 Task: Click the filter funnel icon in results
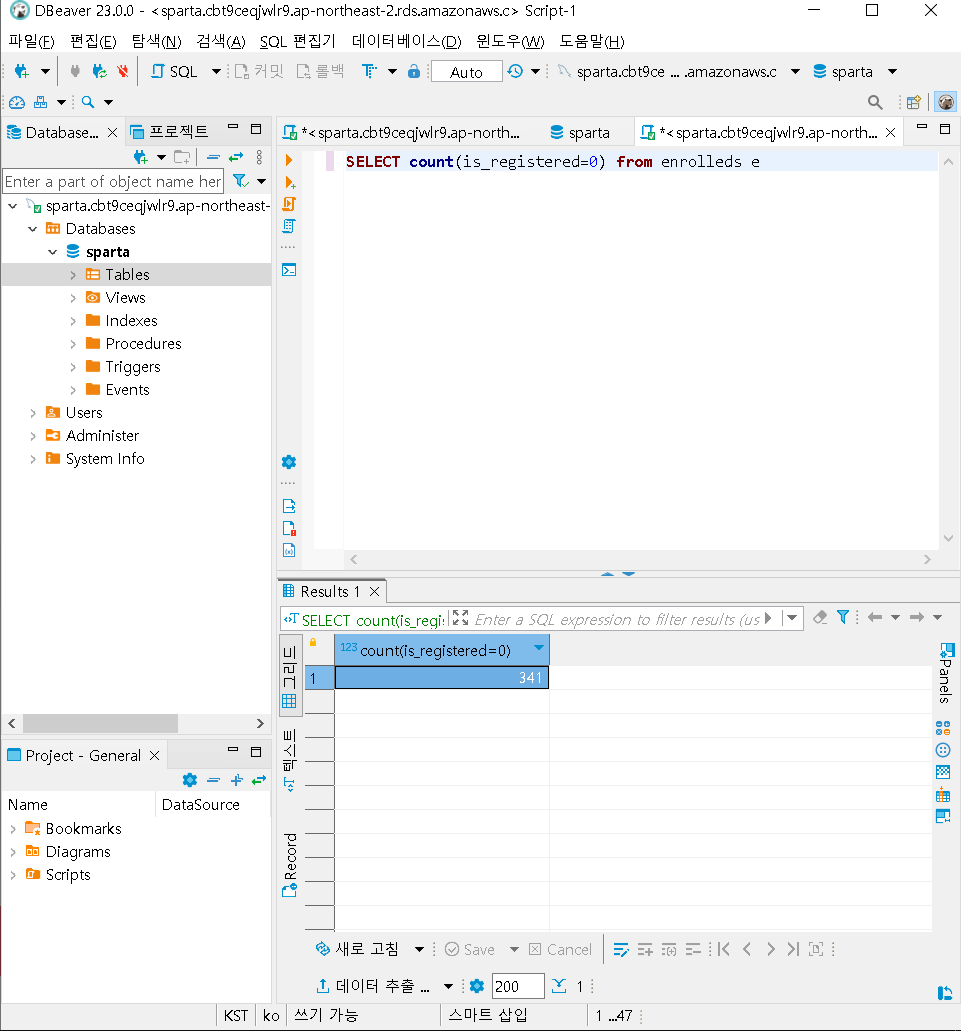click(843, 617)
